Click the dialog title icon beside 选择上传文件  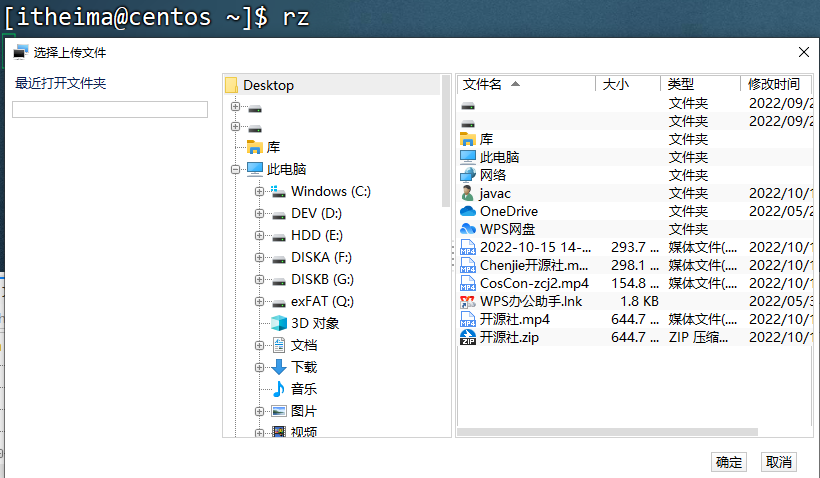20,52
